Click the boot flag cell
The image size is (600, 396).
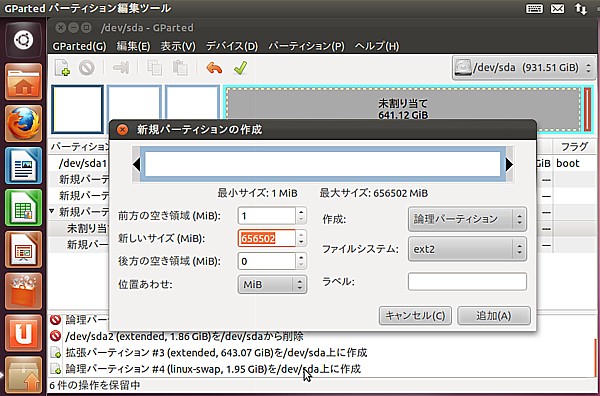(568, 163)
